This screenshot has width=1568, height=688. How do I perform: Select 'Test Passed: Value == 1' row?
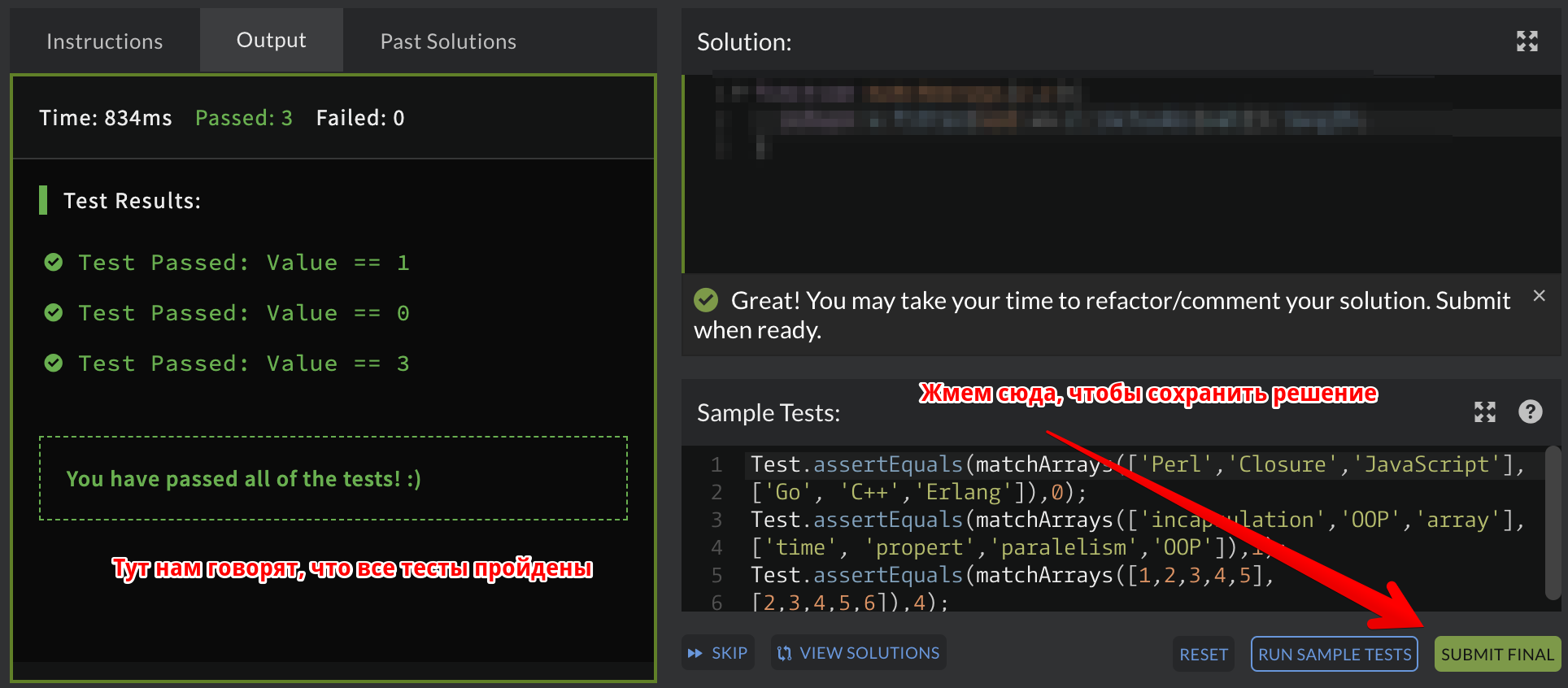[x=227, y=263]
